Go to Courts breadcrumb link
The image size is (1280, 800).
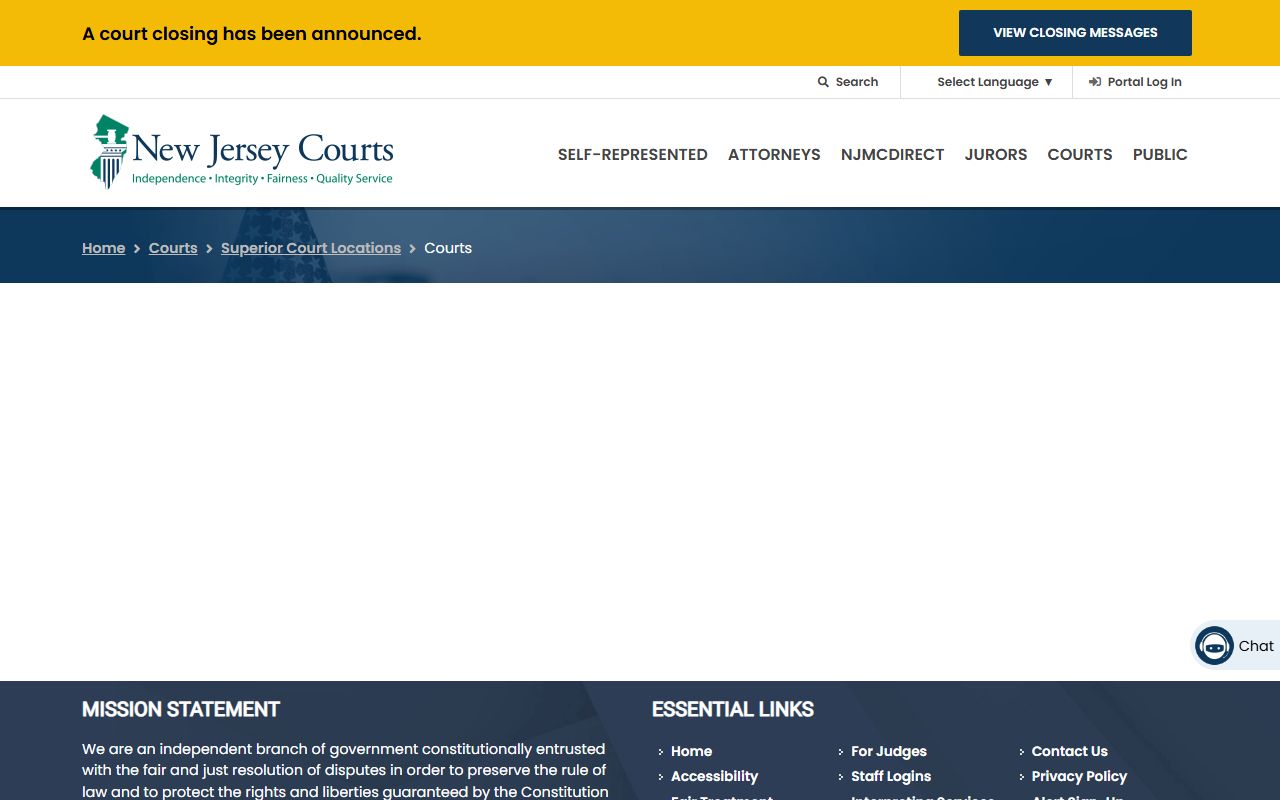pyautogui.click(x=173, y=248)
